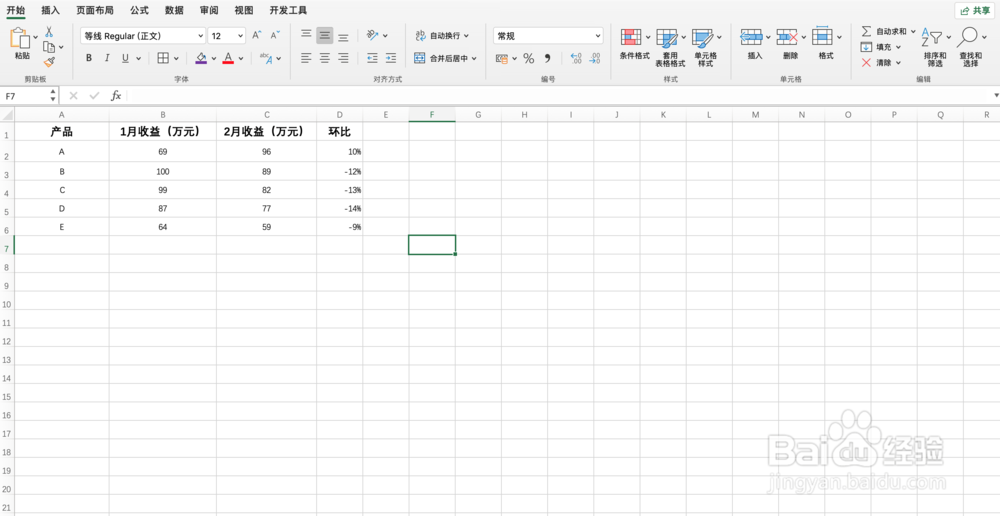Apply comma style

click(x=547, y=59)
